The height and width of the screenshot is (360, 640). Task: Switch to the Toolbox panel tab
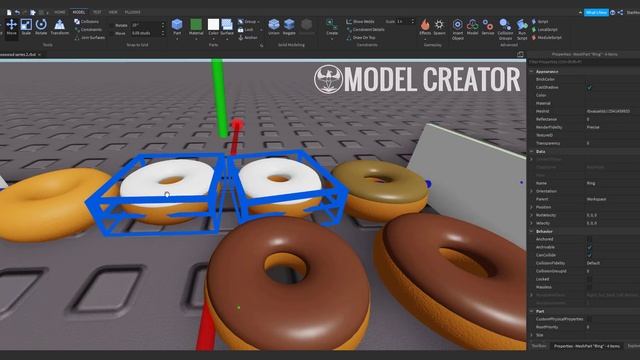(538, 346)
